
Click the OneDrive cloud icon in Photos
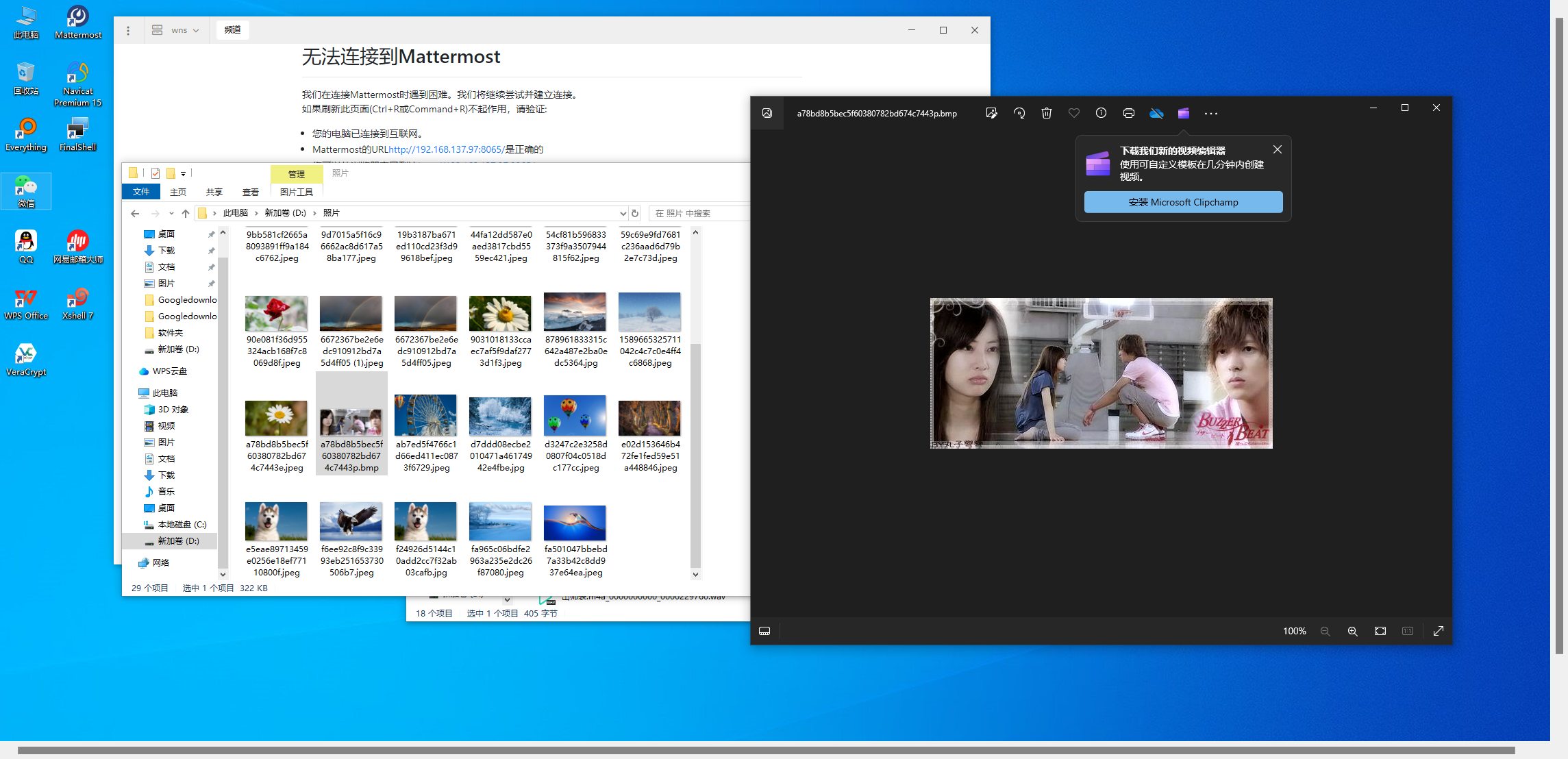click(x=1156, y=113)
